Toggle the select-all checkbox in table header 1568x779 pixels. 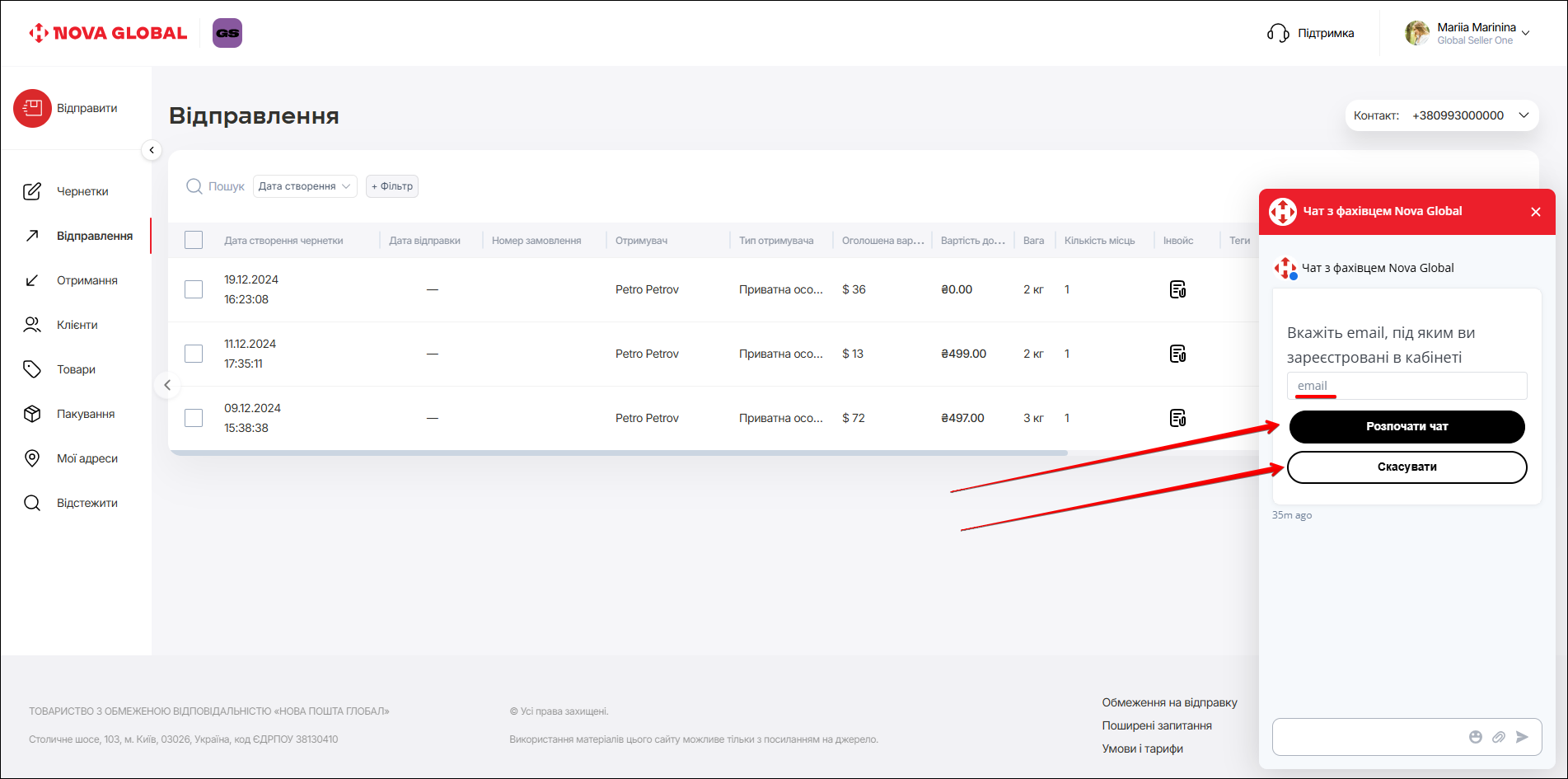pyautogui.click(x=194, y=240)
